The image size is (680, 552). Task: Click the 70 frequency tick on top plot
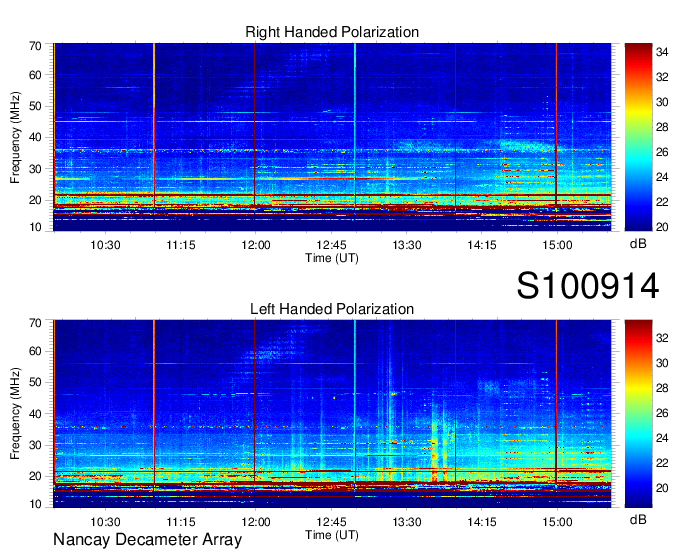[35, 46]
